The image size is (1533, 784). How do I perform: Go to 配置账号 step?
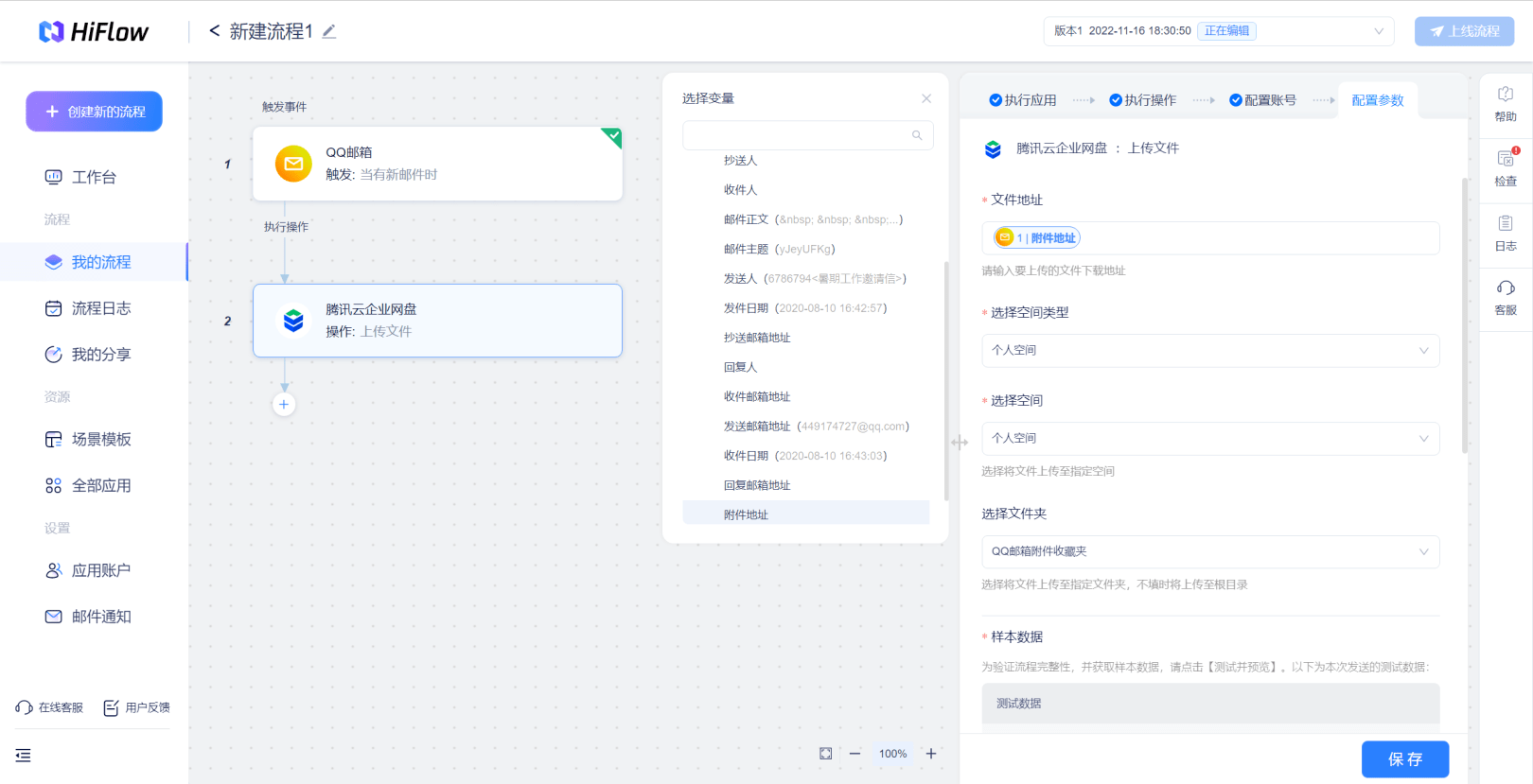click(x=1263, y=100)
